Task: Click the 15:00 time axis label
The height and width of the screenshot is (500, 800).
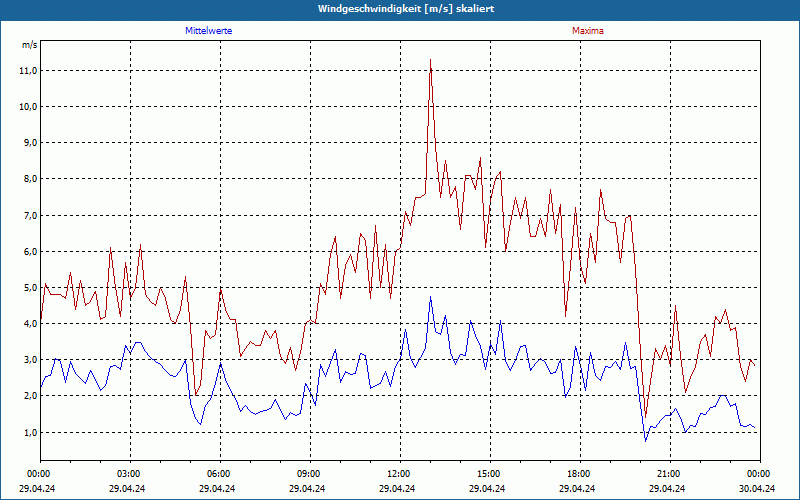Action: click(487, 474)
